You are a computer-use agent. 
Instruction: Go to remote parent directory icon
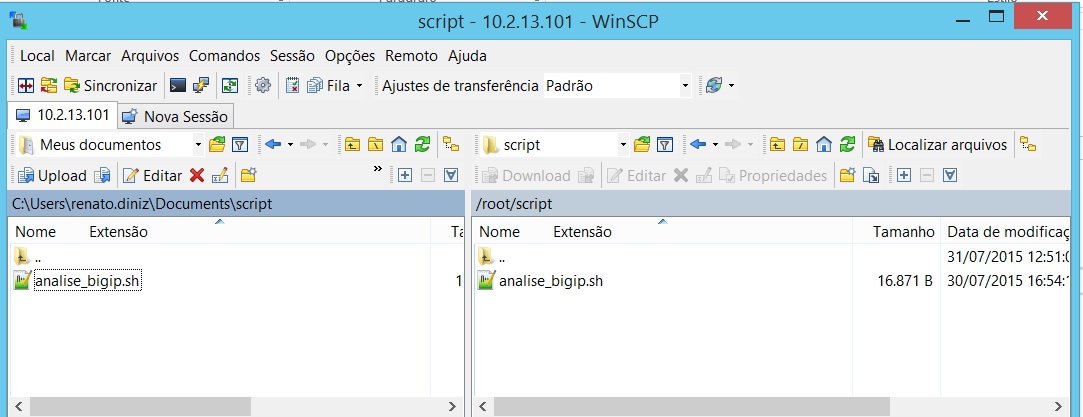click(776, 145)
